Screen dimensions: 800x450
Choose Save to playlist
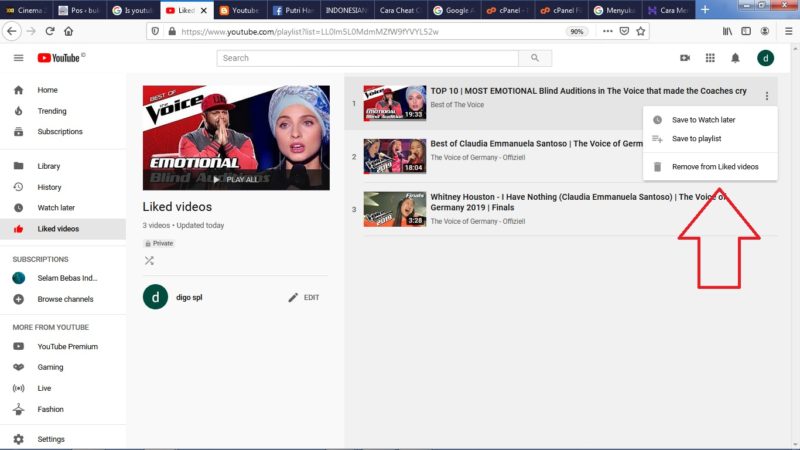coord(710,139)
